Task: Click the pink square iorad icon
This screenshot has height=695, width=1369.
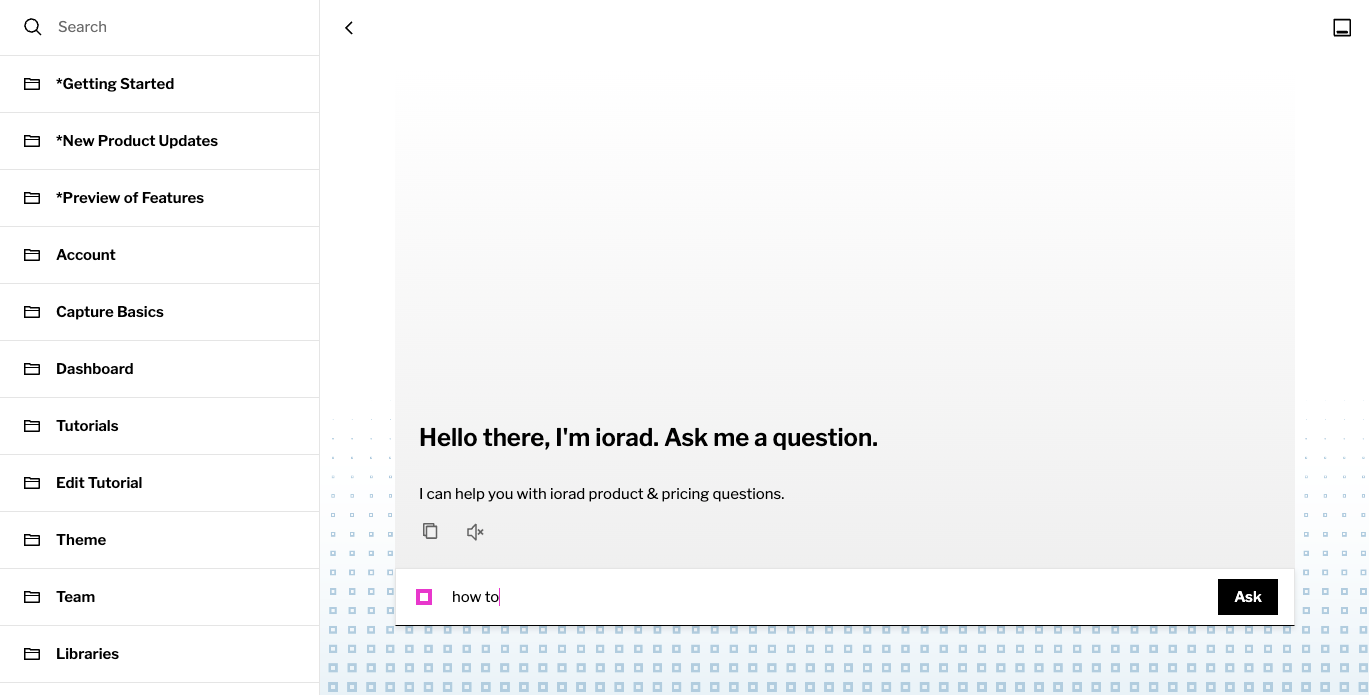Action: tap(424, 597)
